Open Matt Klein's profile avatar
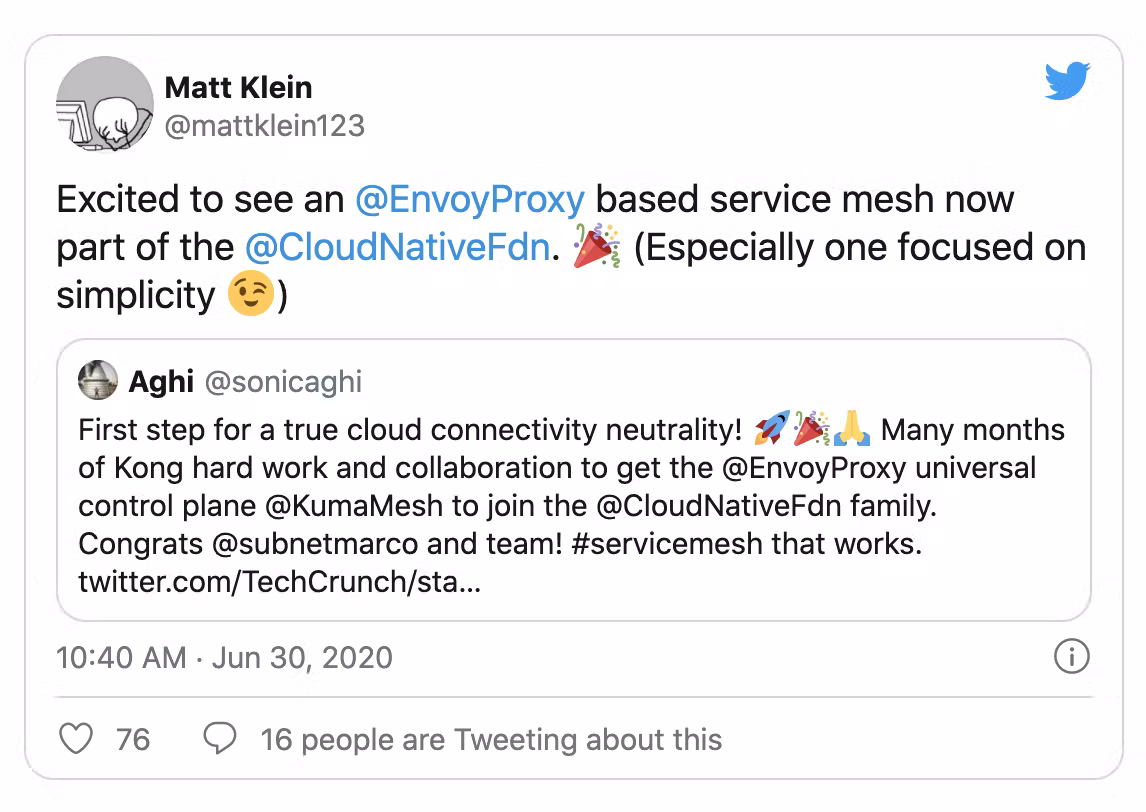Viewport: 1146px width, 812px height. pyautogui.click(x=103, y=105)
